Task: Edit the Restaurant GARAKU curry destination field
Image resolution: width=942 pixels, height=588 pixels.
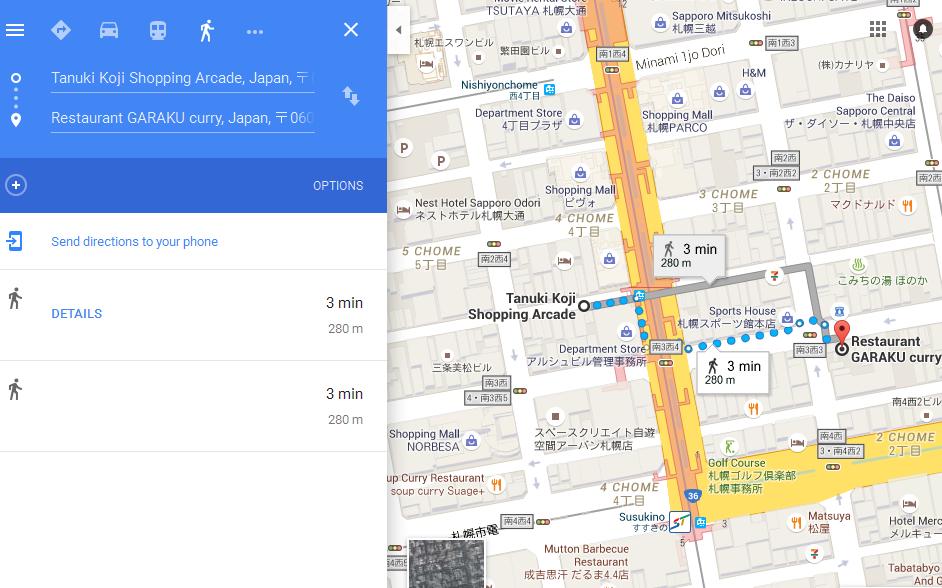Action: [x=183, y=118]
